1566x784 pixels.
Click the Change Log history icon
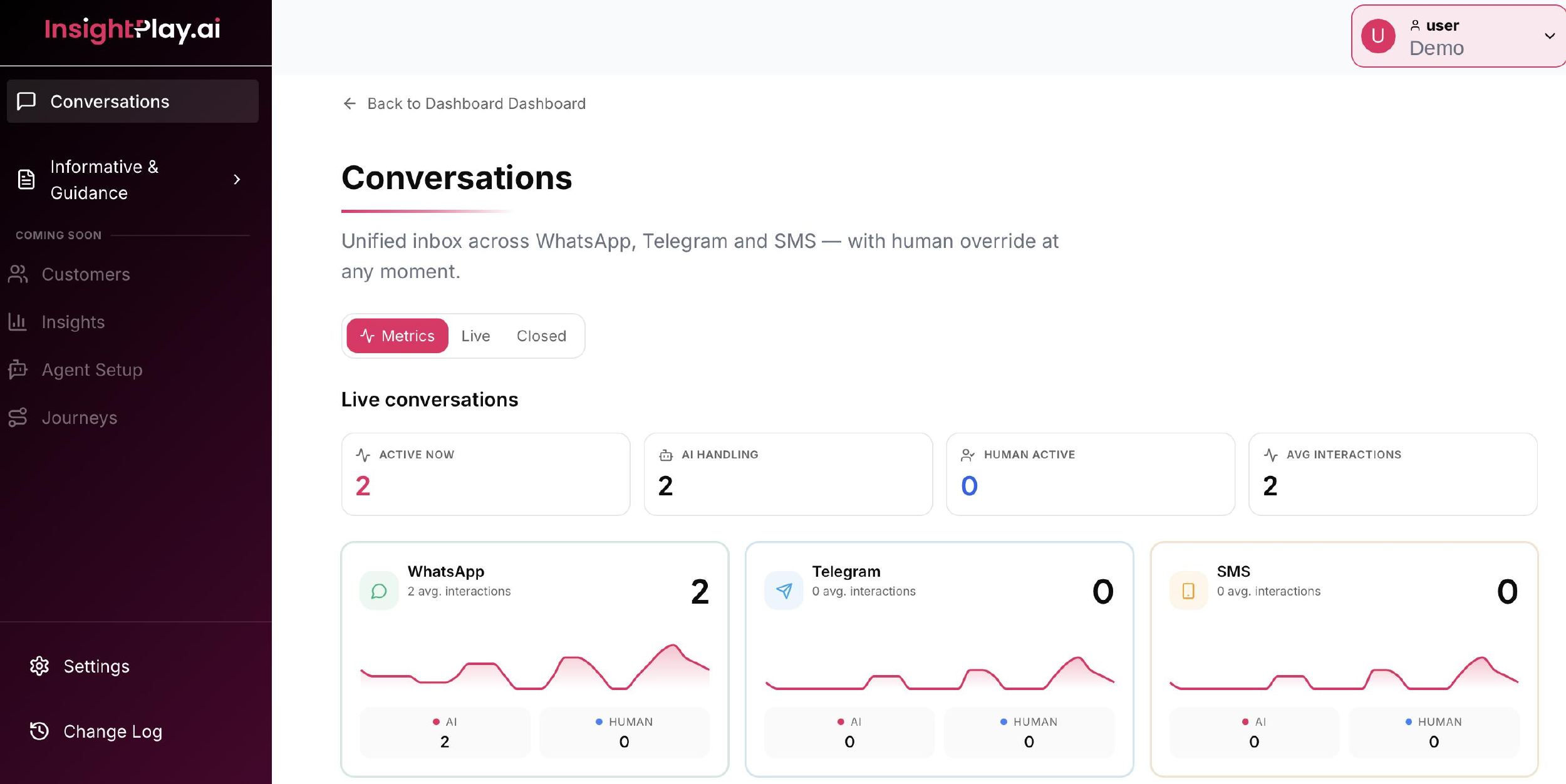point(39,731)
